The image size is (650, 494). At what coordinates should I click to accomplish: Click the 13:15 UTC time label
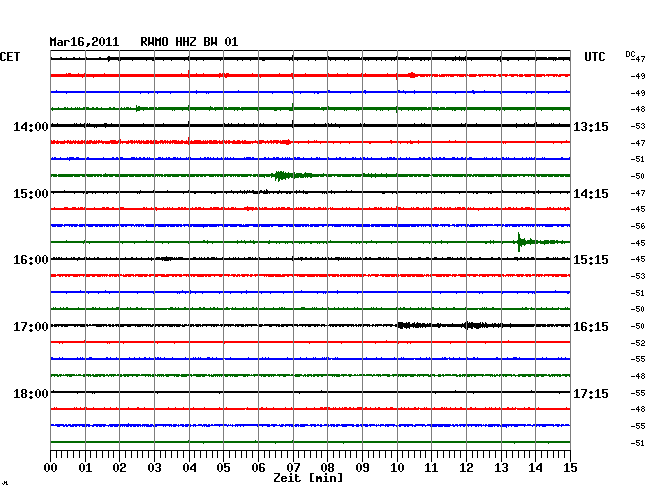coord(591,126)
